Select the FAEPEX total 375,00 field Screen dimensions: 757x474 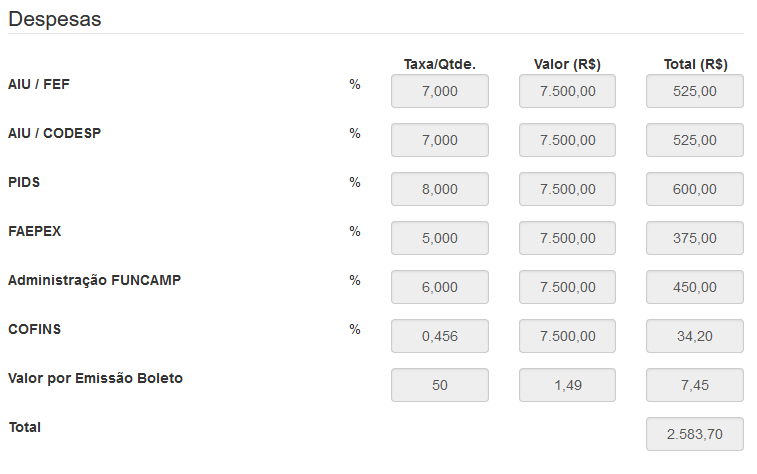(695, 238)
